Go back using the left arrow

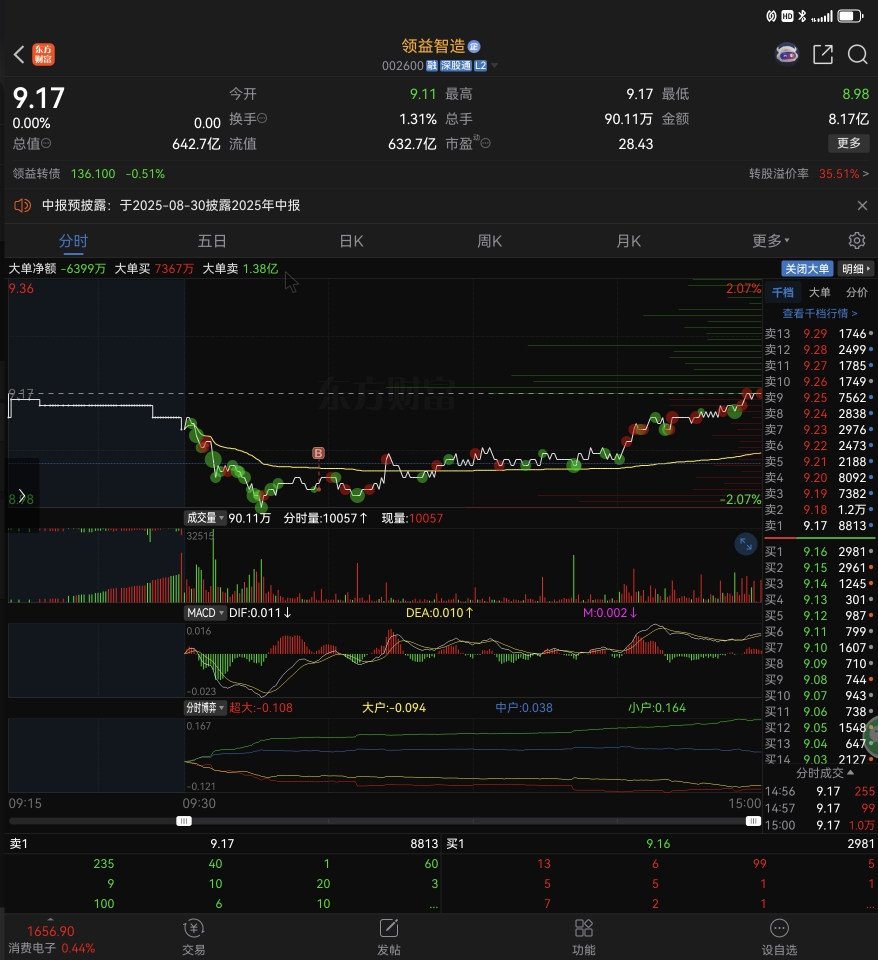click(x=19, y=54)
